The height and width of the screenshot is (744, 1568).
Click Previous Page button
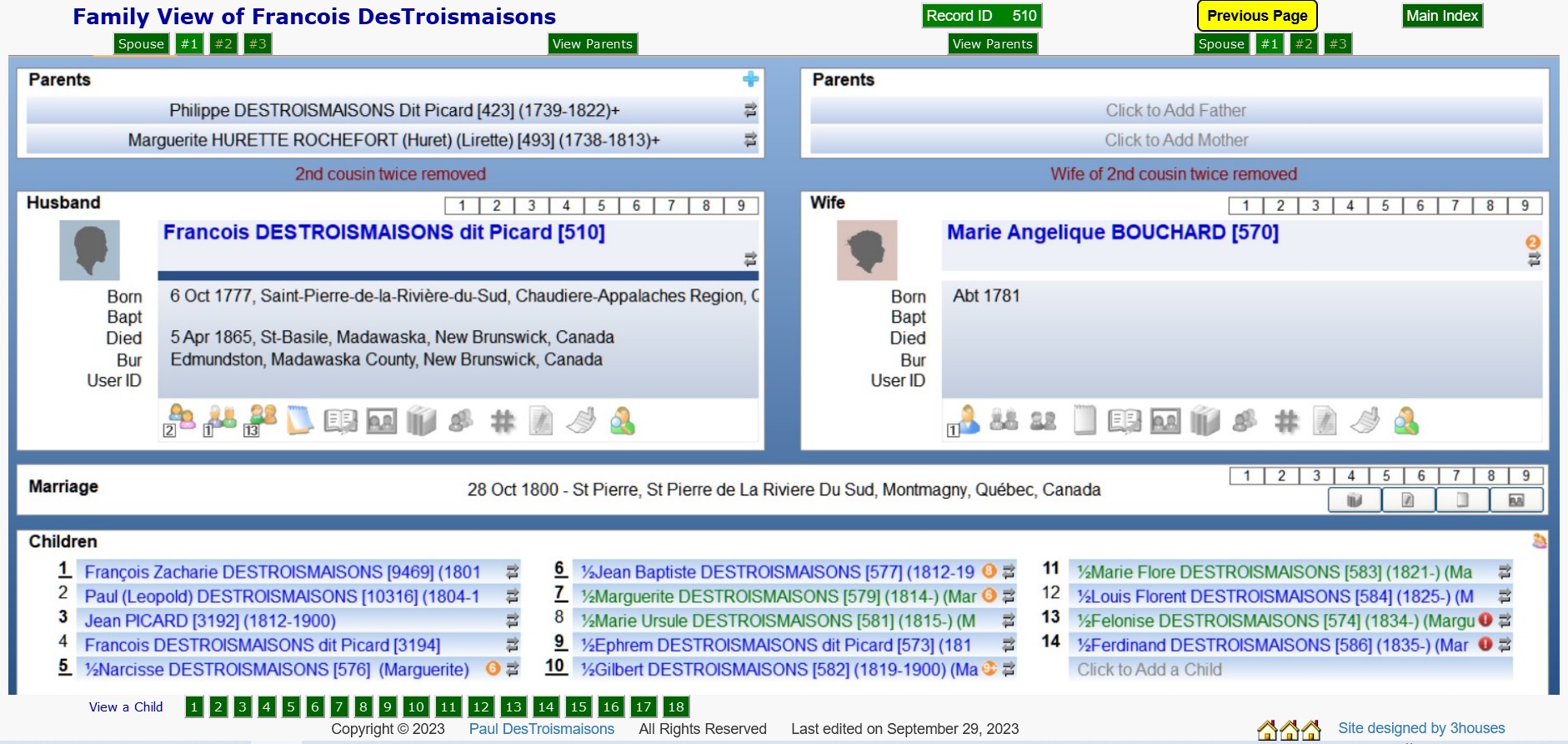tap(1257, 16)
